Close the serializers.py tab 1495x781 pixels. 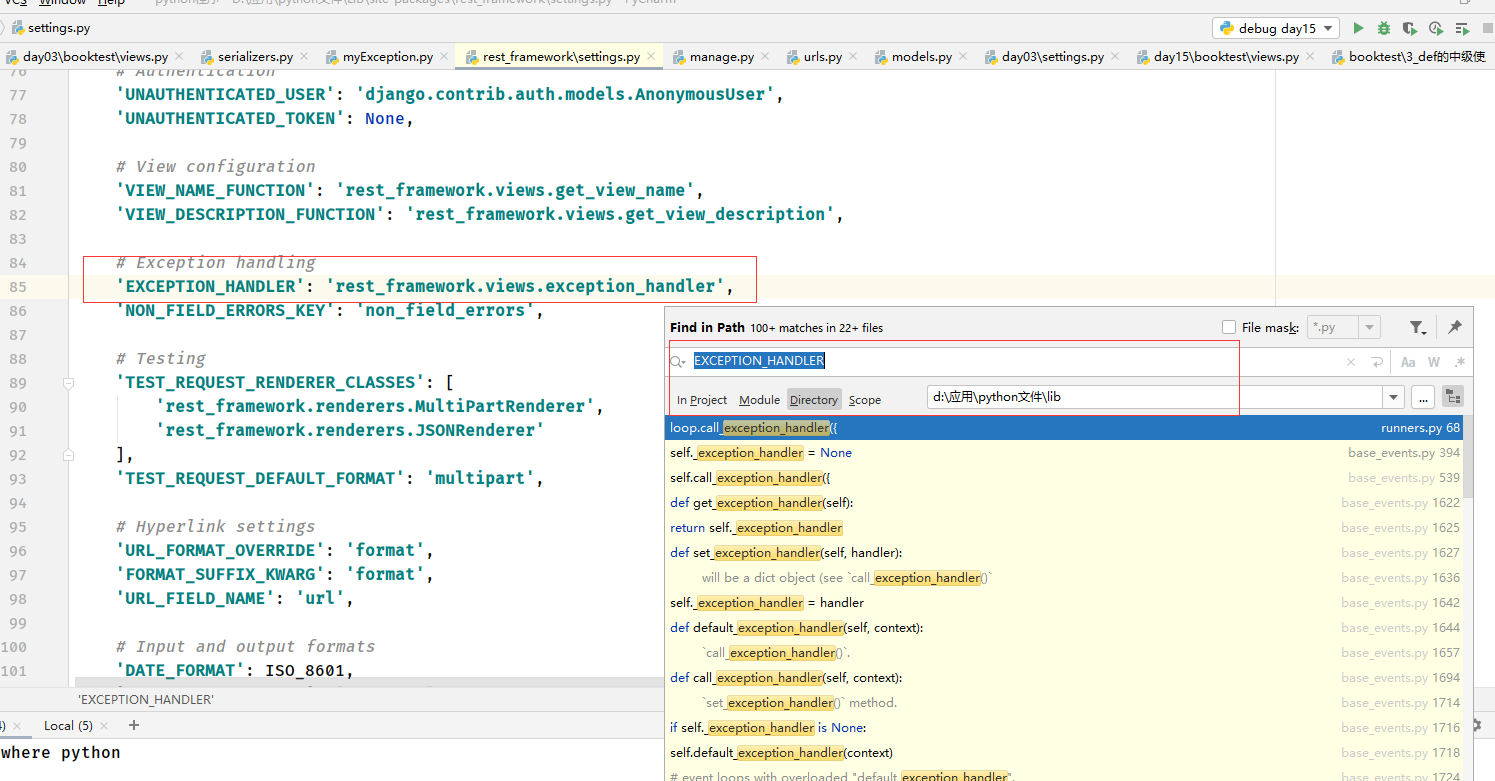pos(303,57)
